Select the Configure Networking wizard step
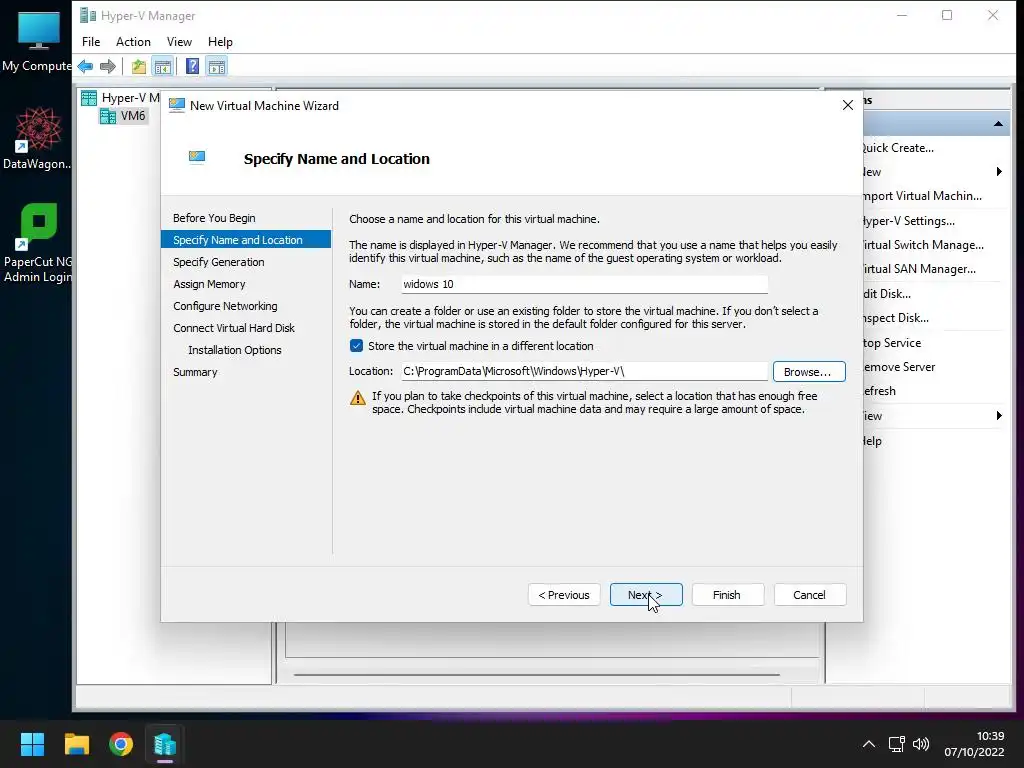The image size is (1024, 768). pos(225,306)
